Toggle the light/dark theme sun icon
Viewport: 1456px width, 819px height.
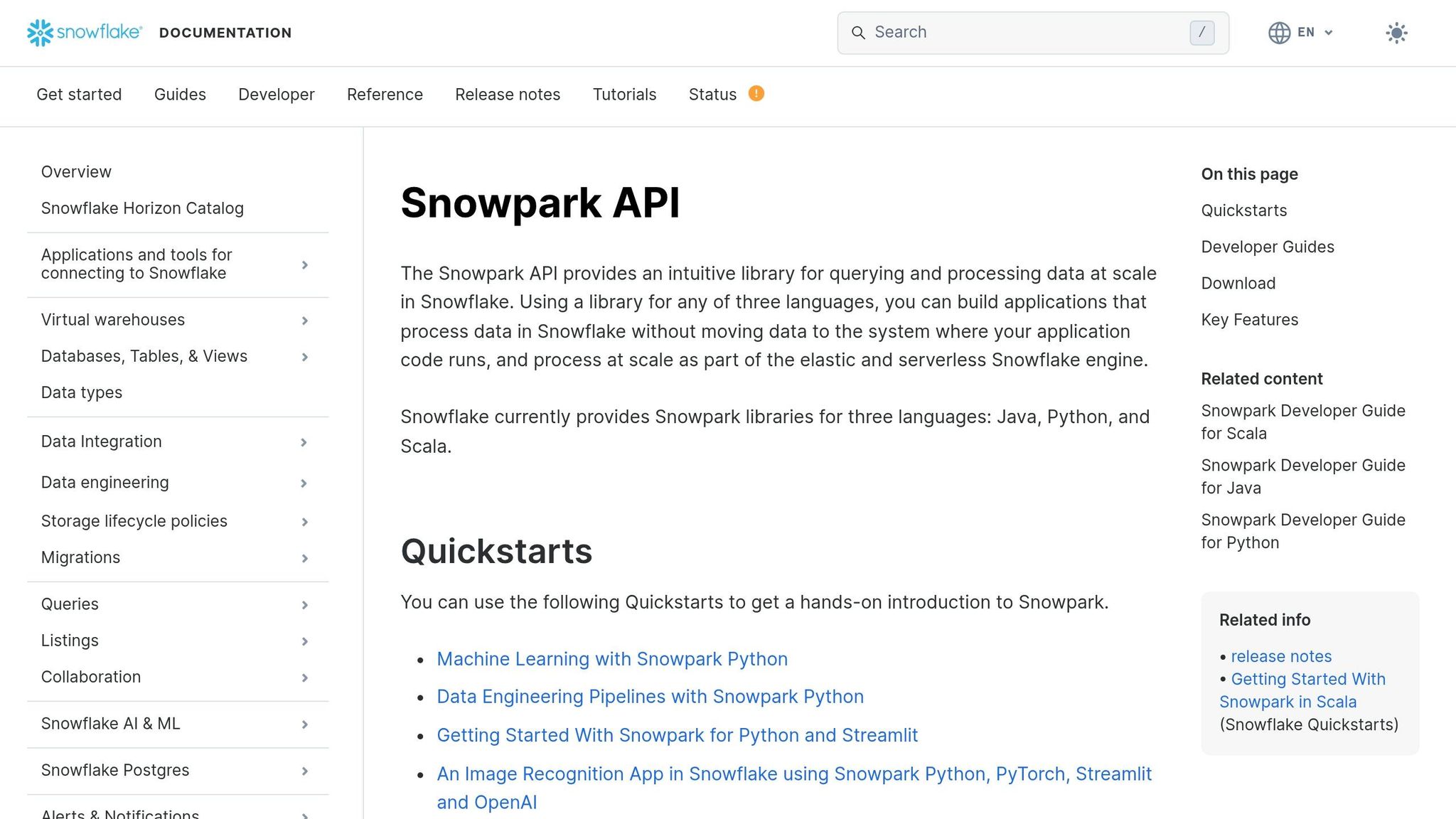[1396, 33]
